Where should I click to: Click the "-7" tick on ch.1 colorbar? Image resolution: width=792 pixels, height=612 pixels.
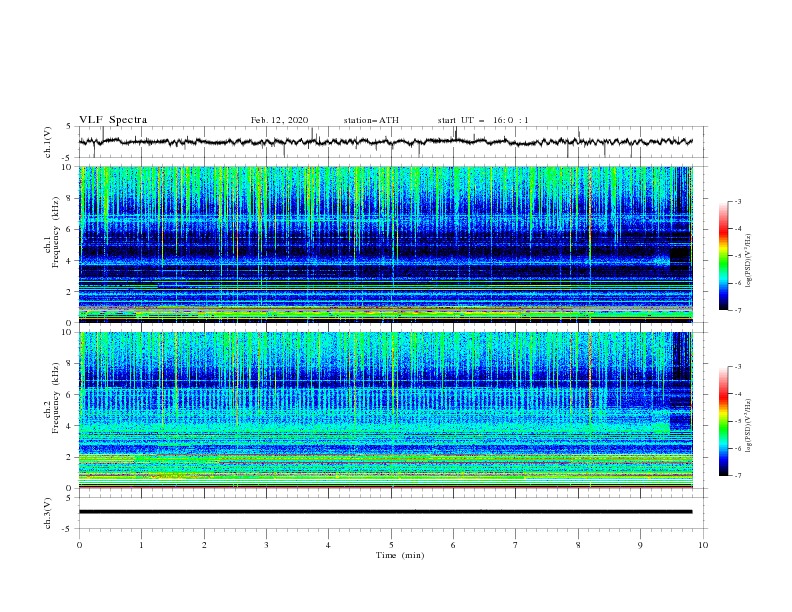[737, 311]
